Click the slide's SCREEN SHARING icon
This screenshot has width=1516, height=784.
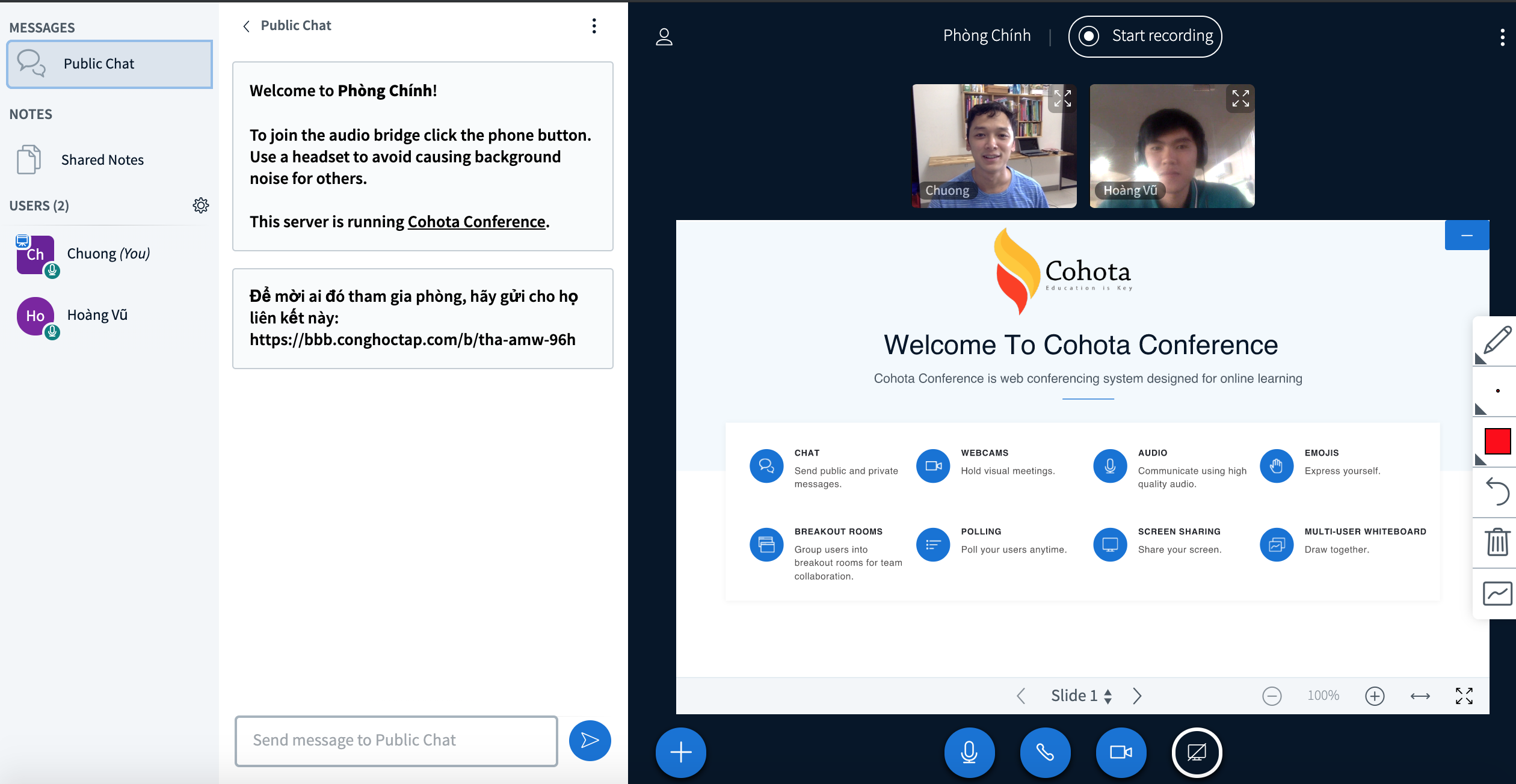click(1110, 545)
